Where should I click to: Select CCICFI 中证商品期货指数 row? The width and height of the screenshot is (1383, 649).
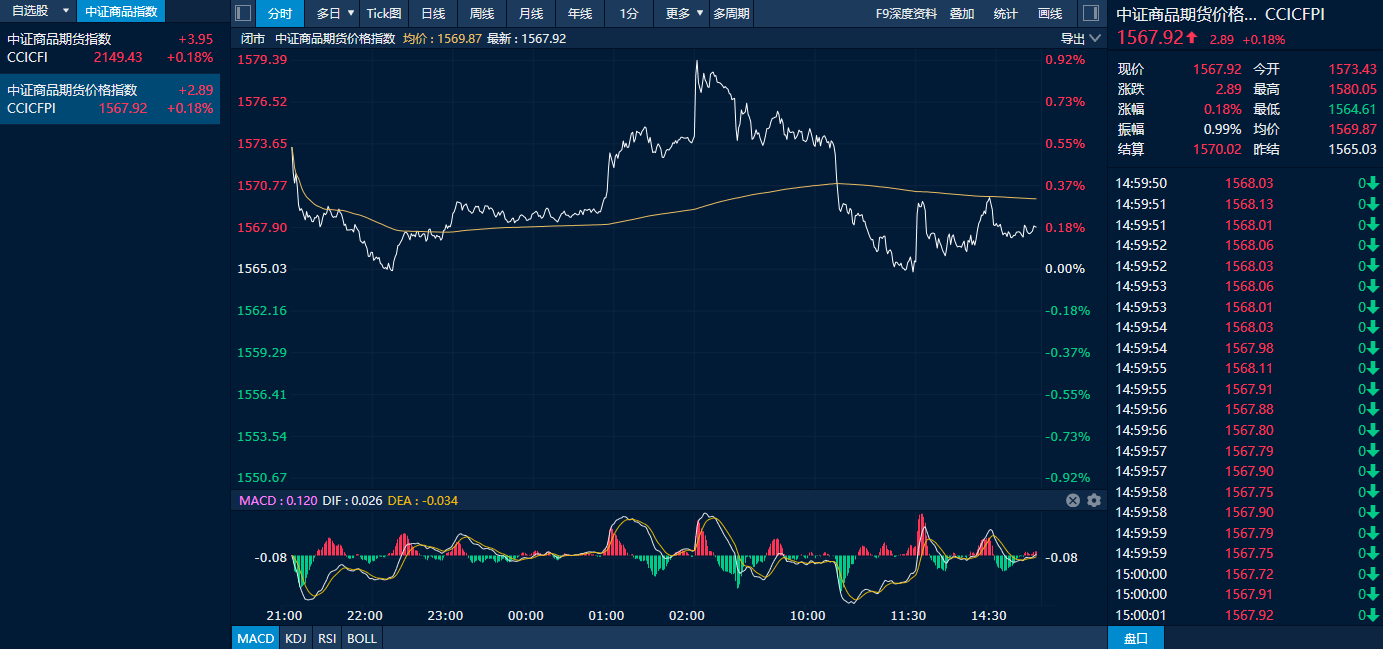tap(110, 48)
